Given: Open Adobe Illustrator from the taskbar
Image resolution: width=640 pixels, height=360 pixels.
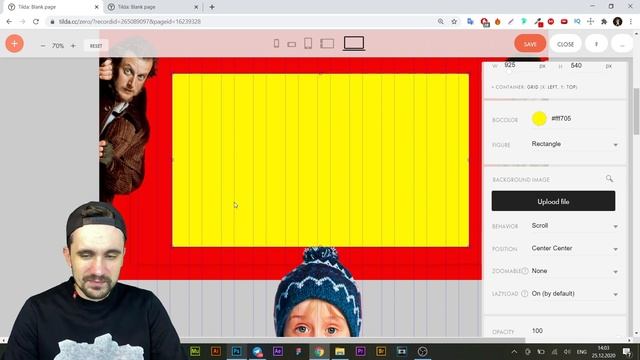Looking at the screenshot, I should pos(216,351).
